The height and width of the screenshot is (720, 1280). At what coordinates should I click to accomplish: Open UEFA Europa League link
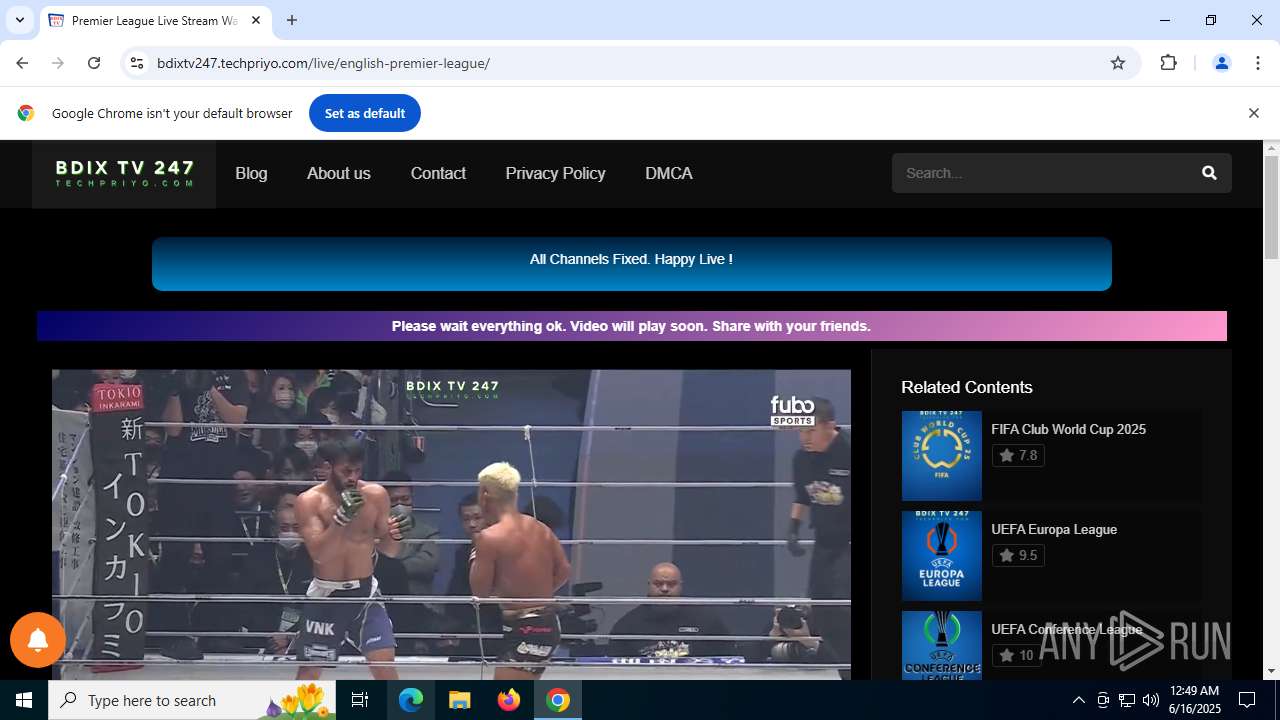tap(1054, 529)
